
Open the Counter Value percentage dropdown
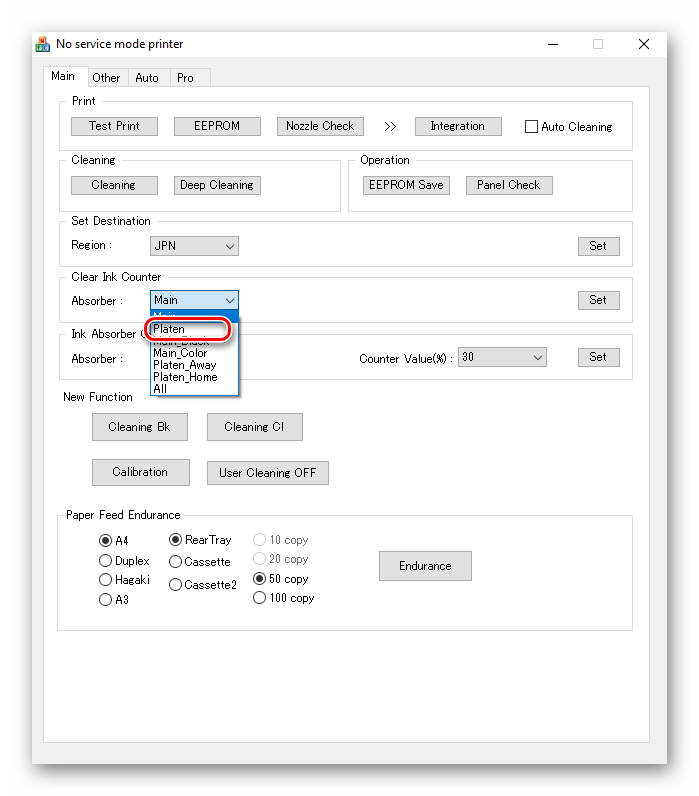tap(501, 357)
